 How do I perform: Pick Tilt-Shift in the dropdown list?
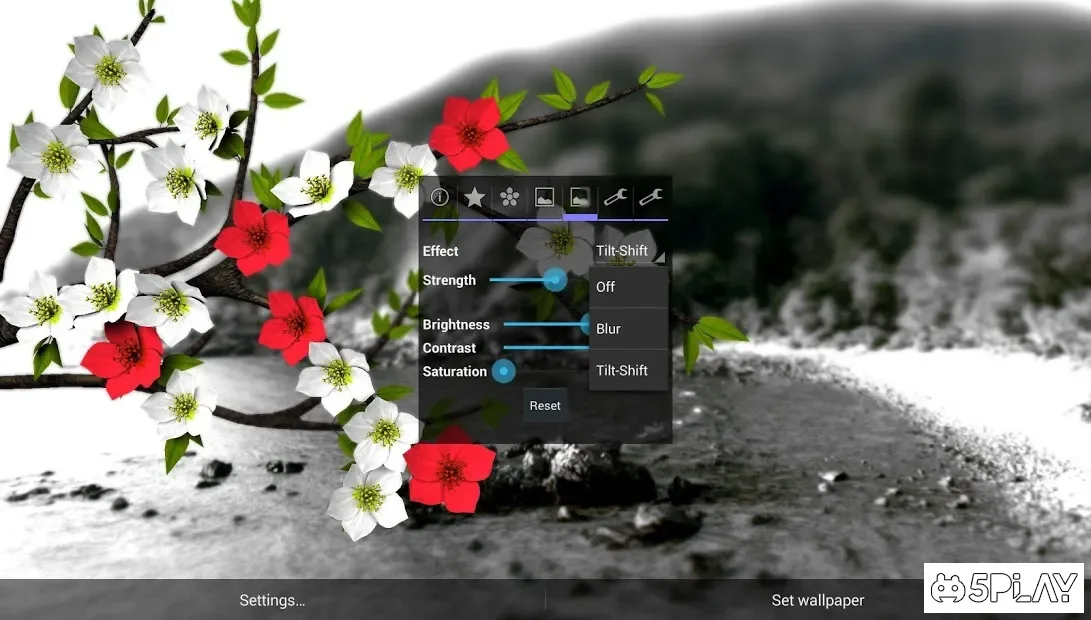click(628, 371)
